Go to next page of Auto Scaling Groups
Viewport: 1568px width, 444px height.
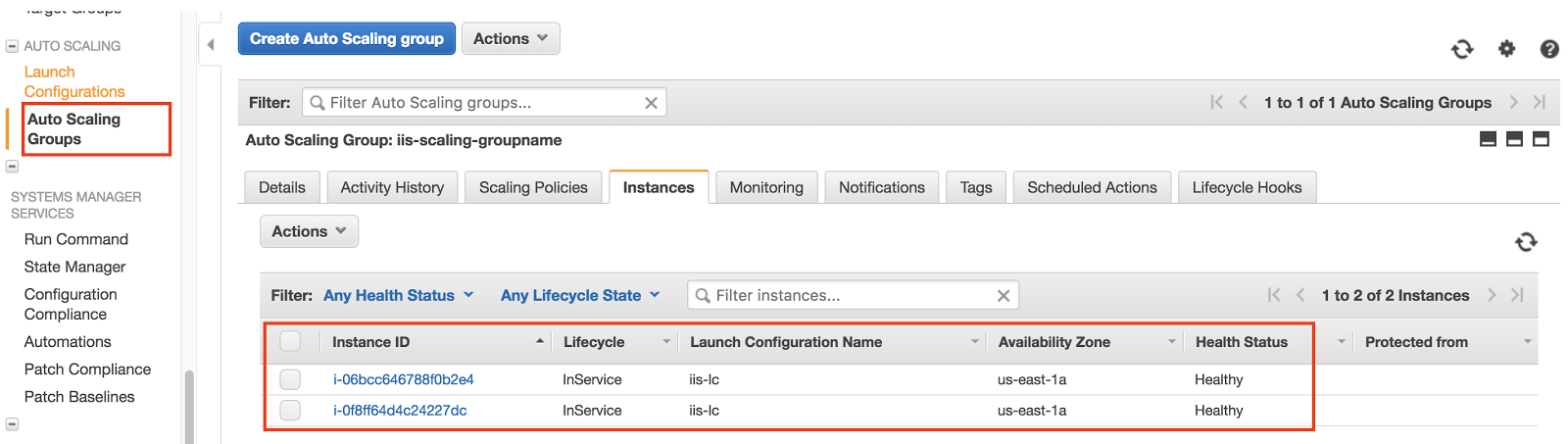click(x=1514, y=102)
